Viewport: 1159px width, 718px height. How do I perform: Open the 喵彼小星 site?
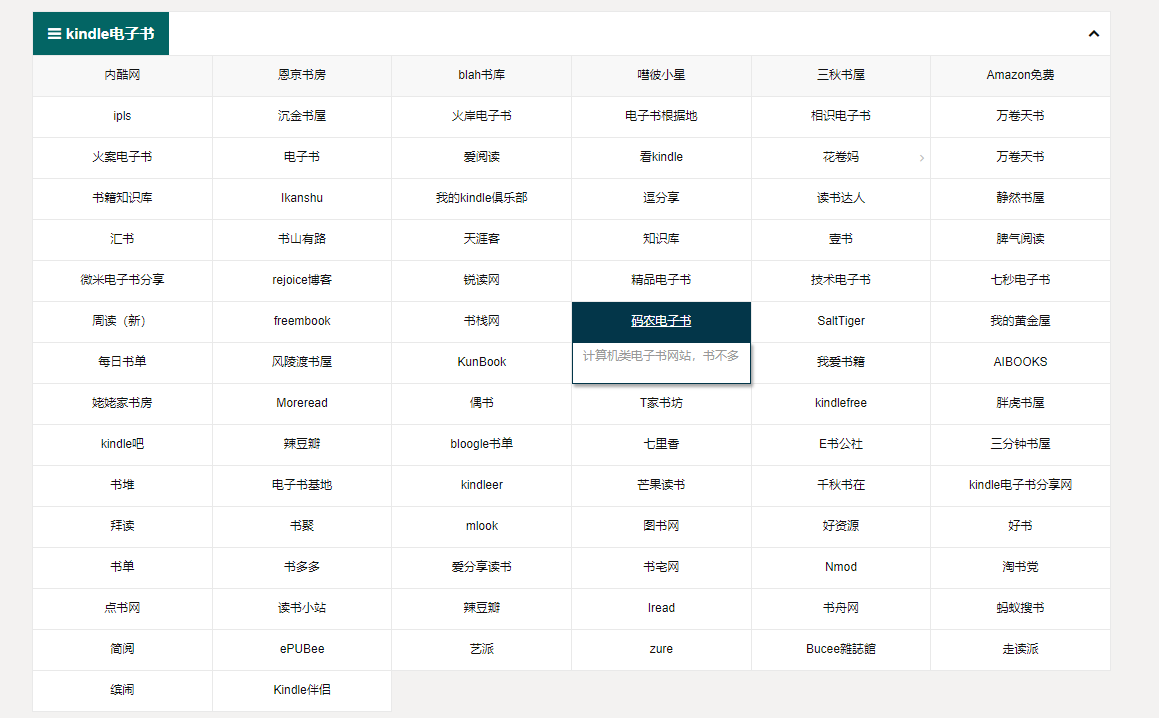point(660,75)
